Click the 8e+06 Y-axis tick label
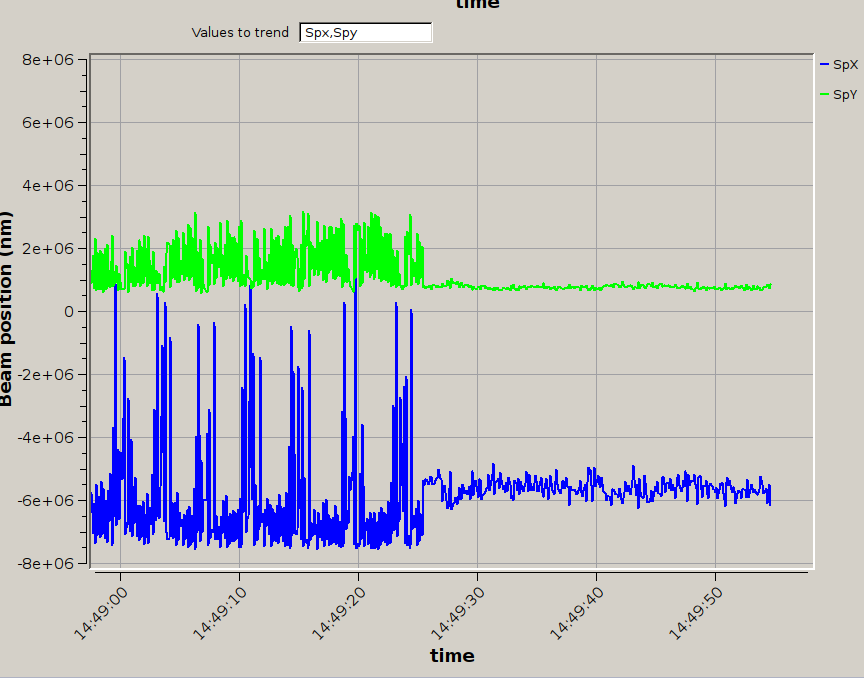The height and width of the screenshot is (678, 864). (48, 60)
